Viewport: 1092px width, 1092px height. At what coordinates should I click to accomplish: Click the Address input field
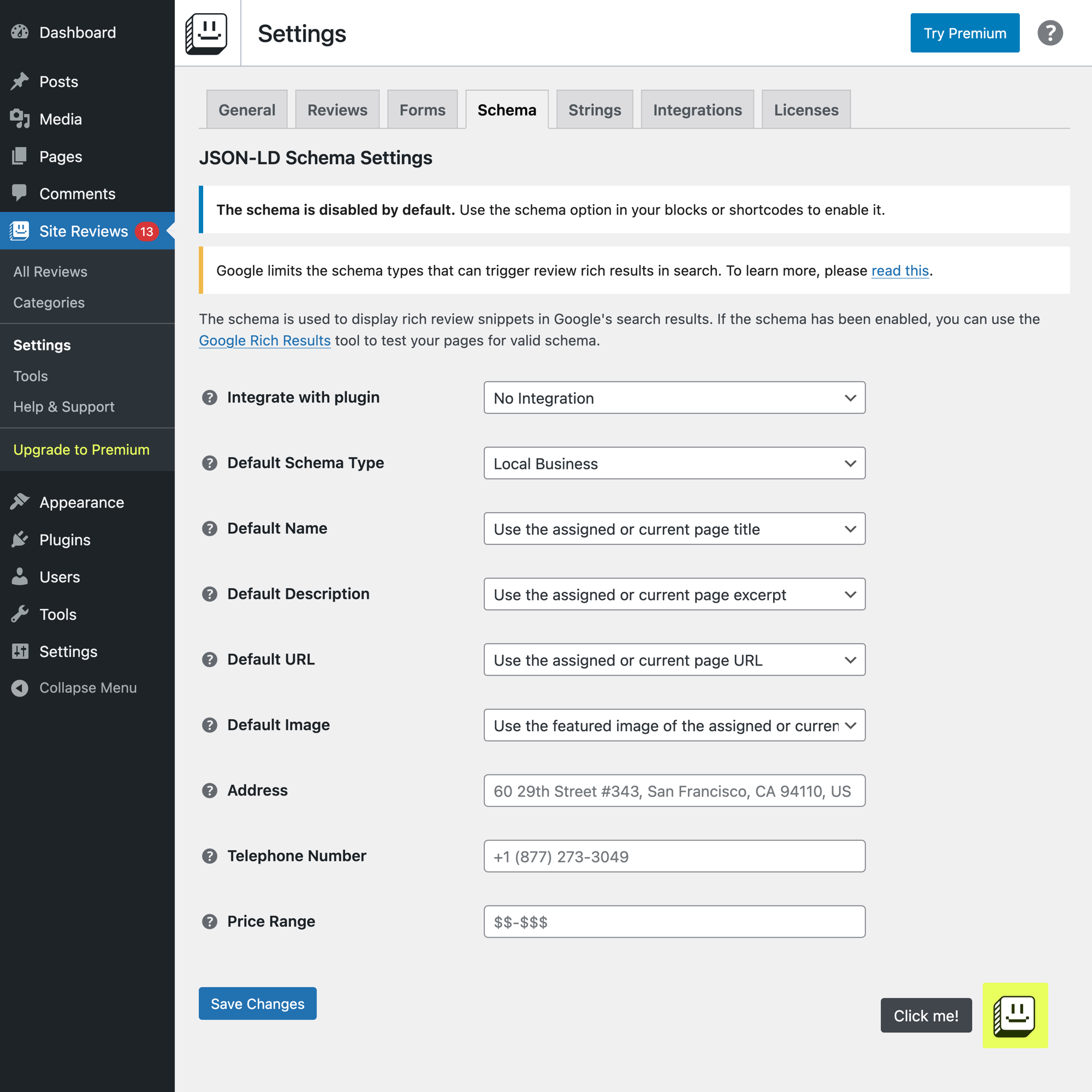click(674, 791)
